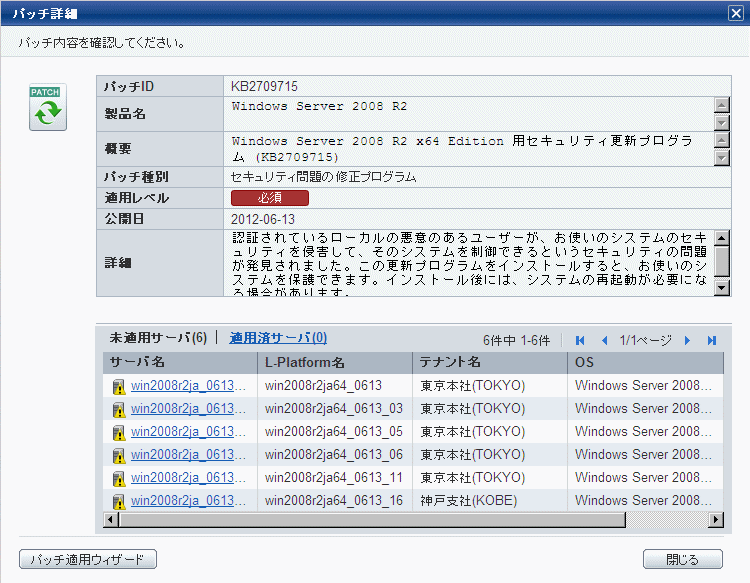
Task: Click the green PATCH refresh icon
Action: pos(48,107)
